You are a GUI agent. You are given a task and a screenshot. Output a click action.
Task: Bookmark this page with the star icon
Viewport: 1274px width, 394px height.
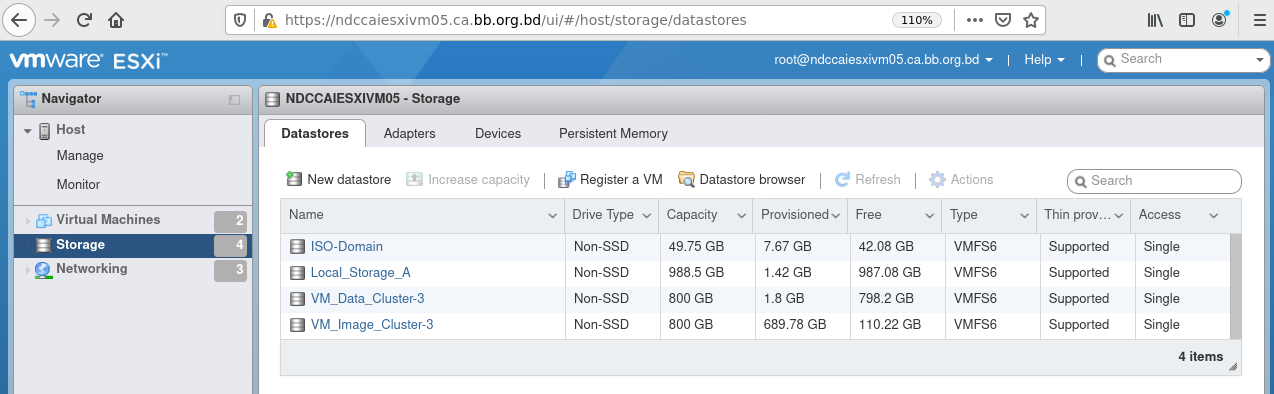1031,20
